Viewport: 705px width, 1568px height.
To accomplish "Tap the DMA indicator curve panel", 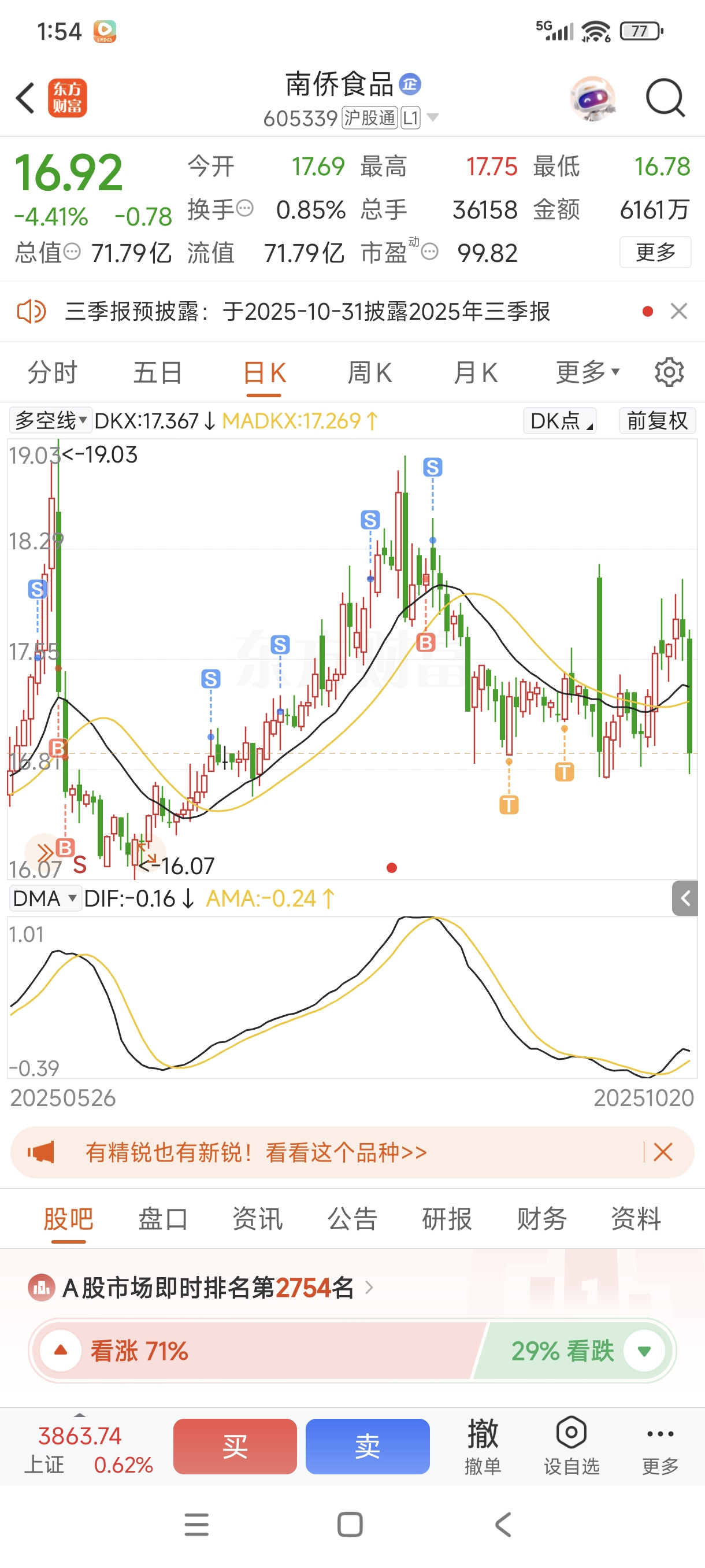I will (352, 997).
